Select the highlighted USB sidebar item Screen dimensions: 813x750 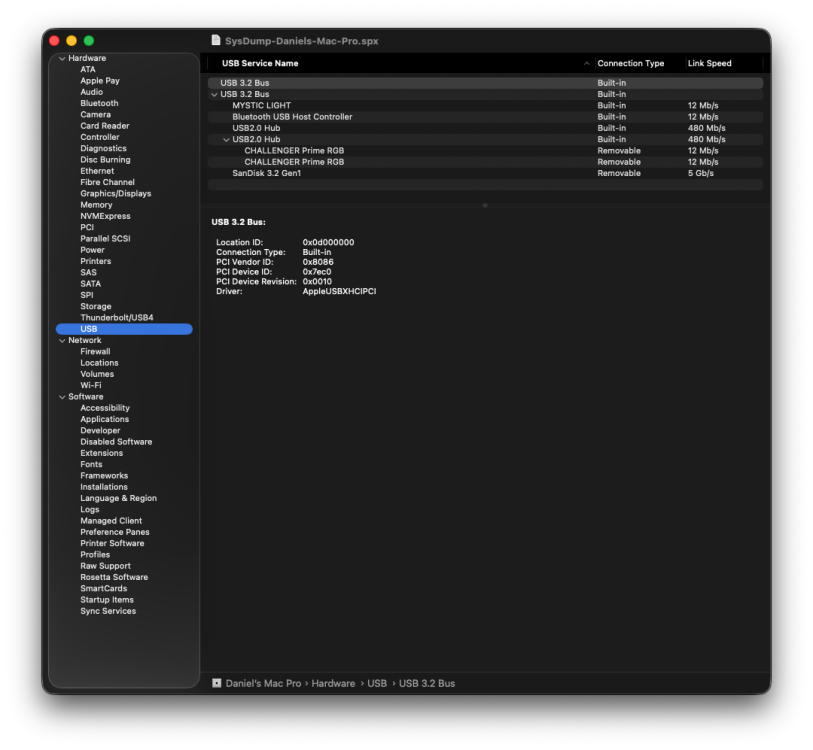click(124, 329)
